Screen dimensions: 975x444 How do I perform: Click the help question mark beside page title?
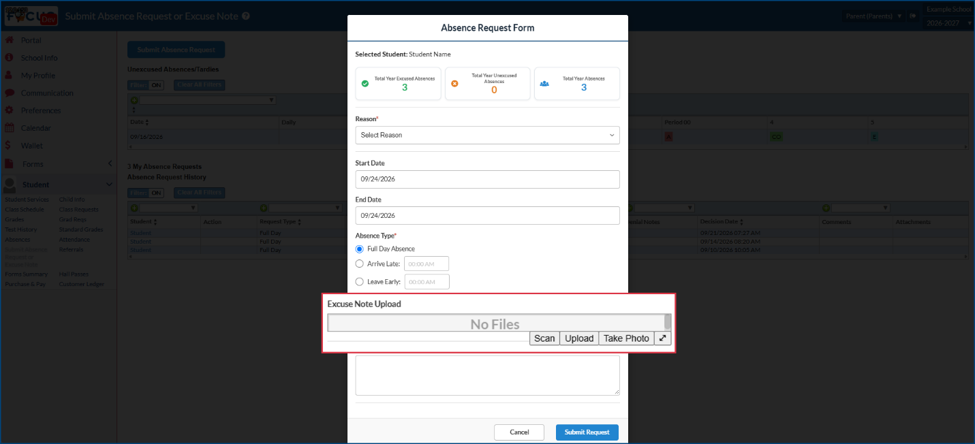point(246,16)
